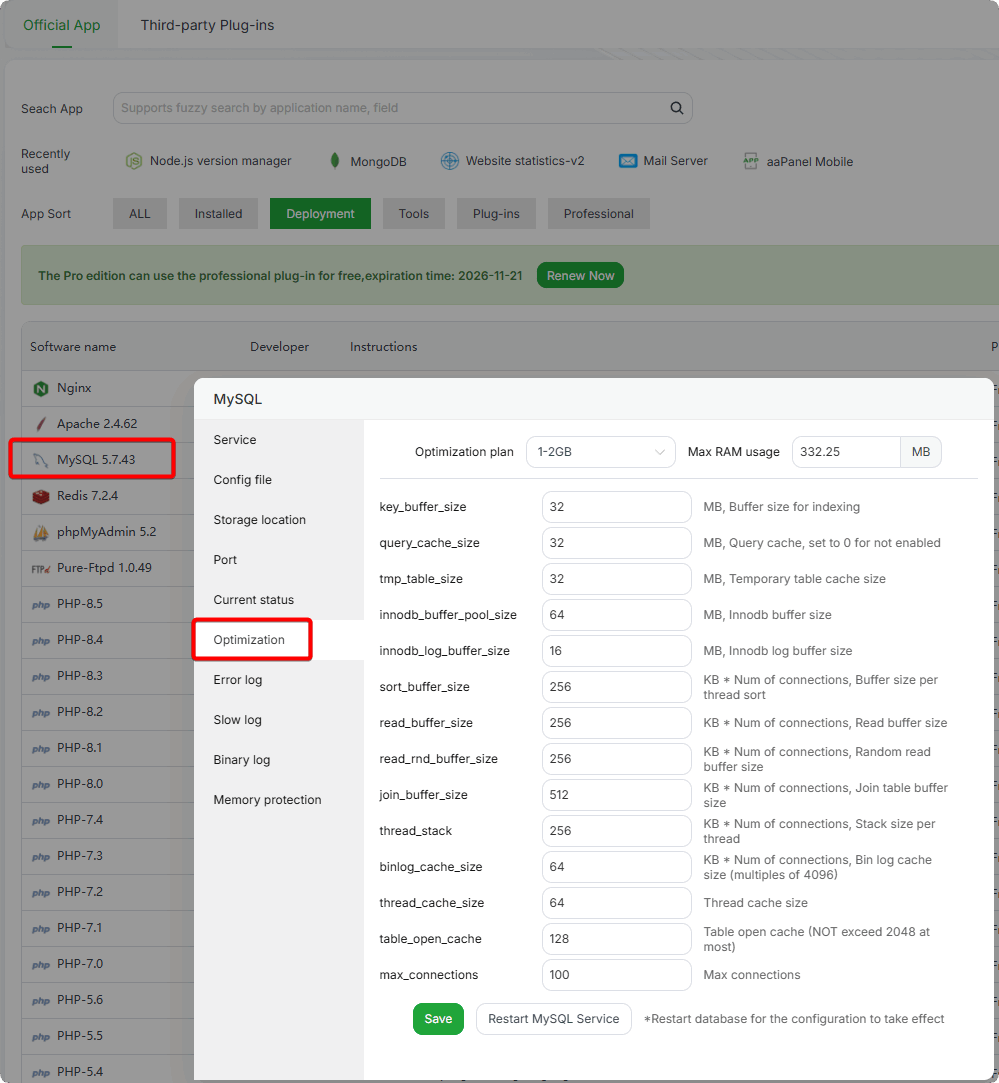The height and width of the screenshot is (1083, 999).
Task: Click the tmp_table_size input
Action: pos(616,579)
